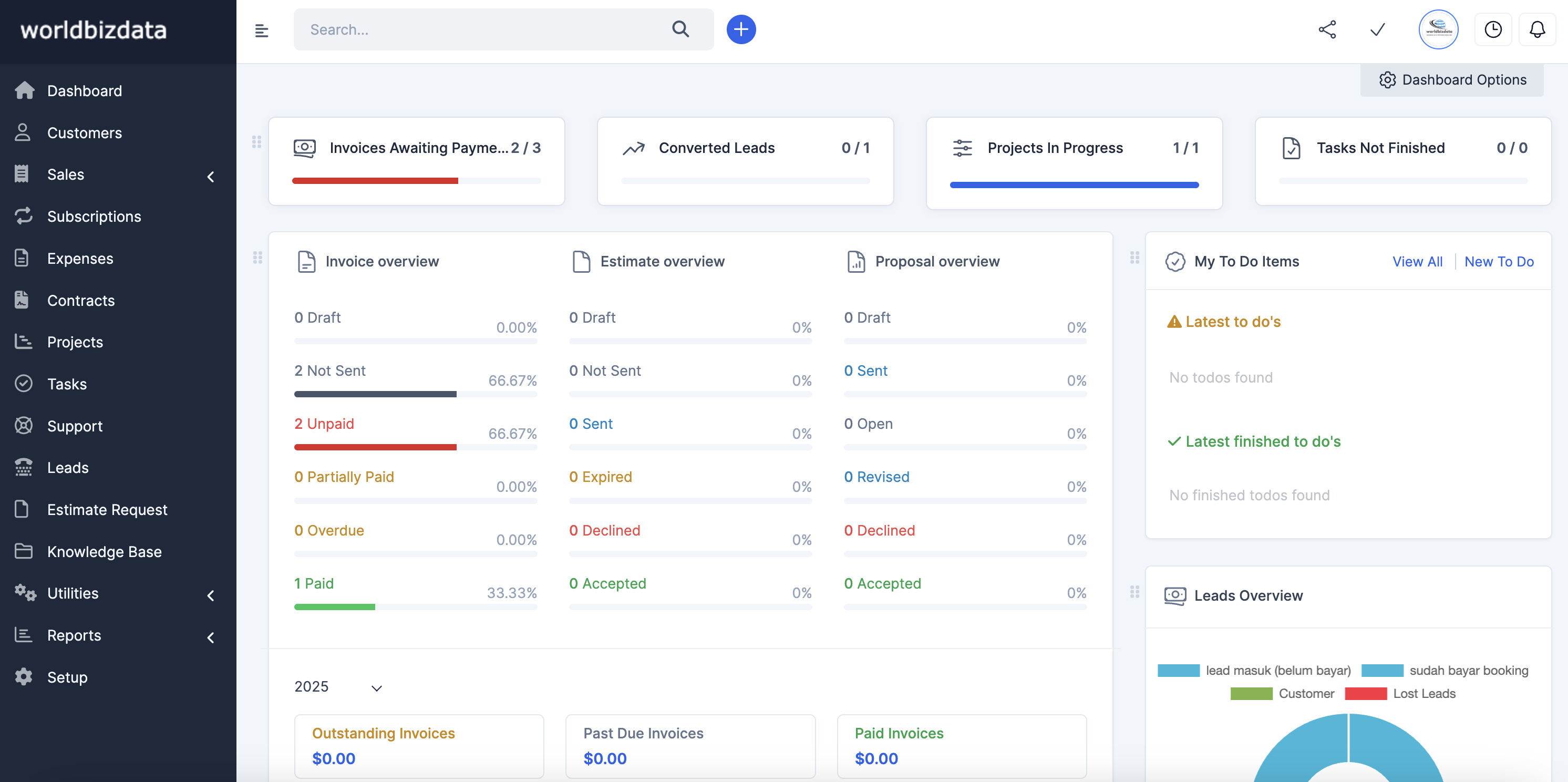Click the Subscriptions refresh icon
The height and width of the screenshot is (782, 1568).
point(23,216)
